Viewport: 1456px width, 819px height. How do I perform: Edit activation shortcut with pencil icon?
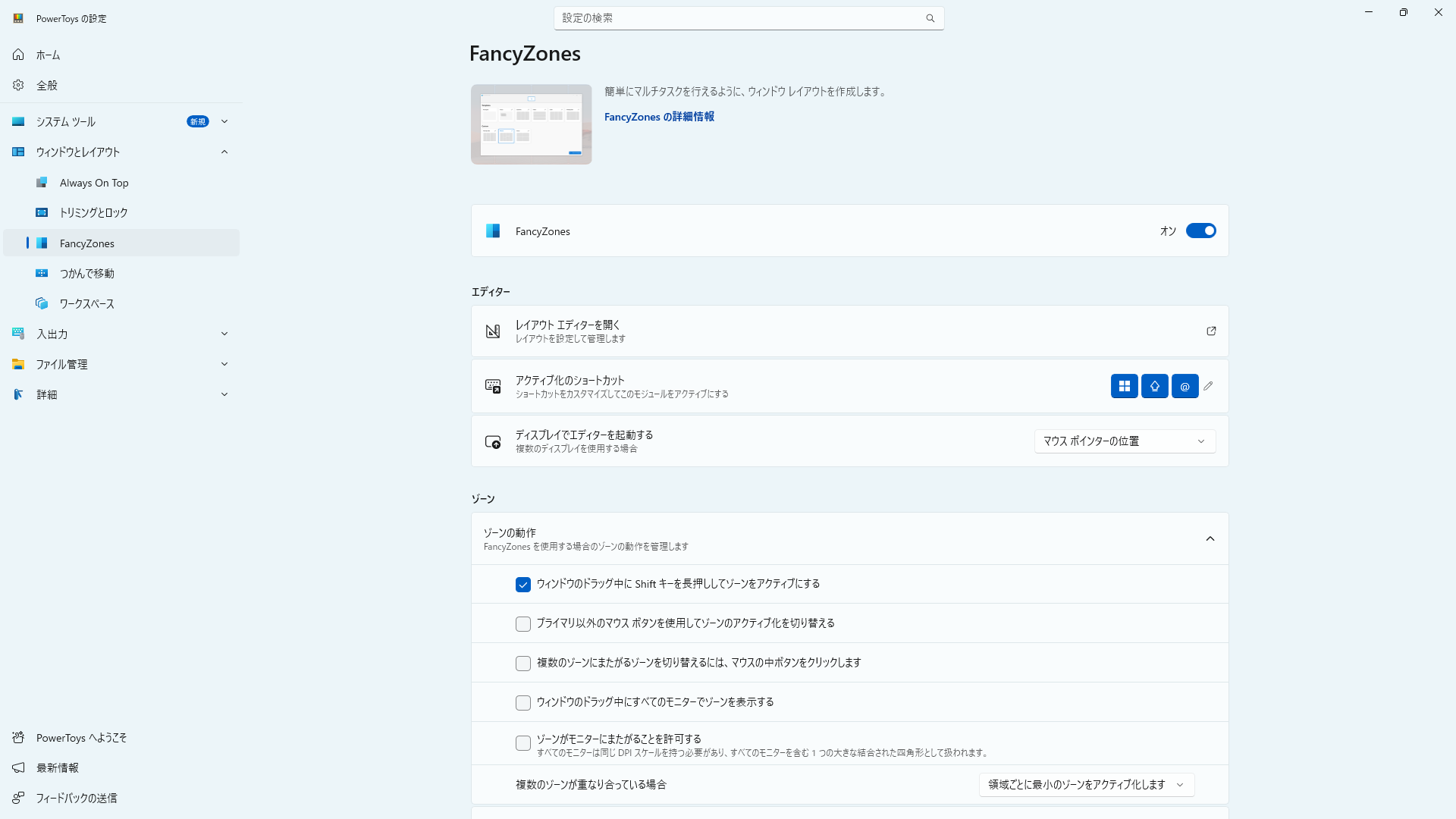point(1209,387)
